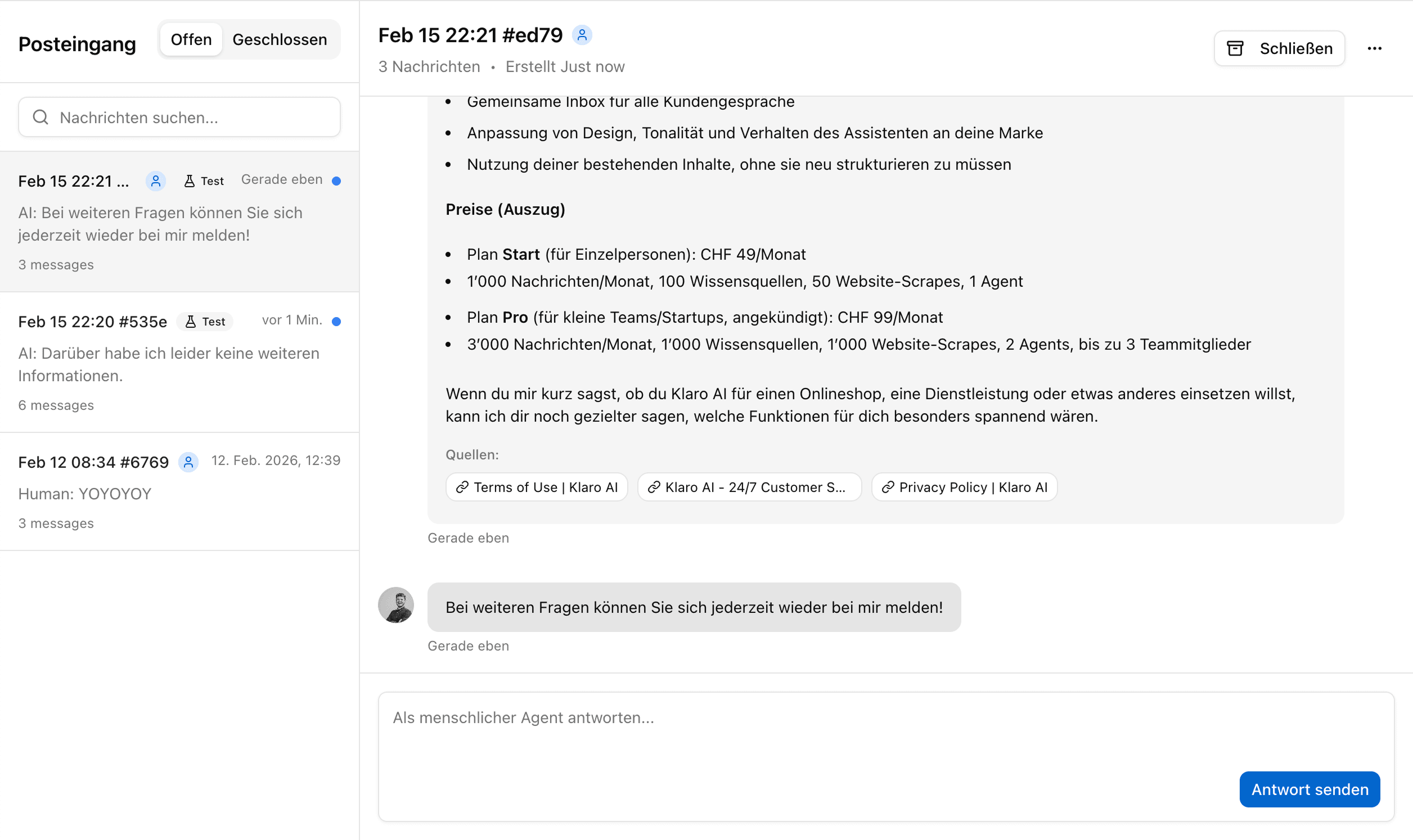
Task: Select the Test badge on the top conversation
Action: (x=202, y=180)
